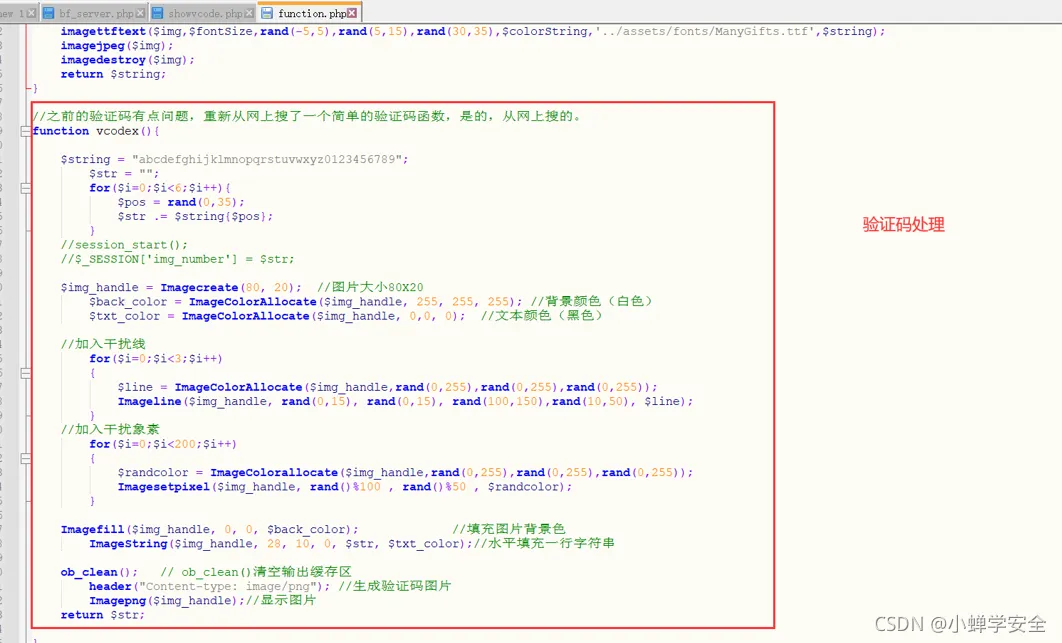Click the '$txt_color = ImageColorAllocate' line
This screenshot has width=1062, height=643.
coord(345,316)
